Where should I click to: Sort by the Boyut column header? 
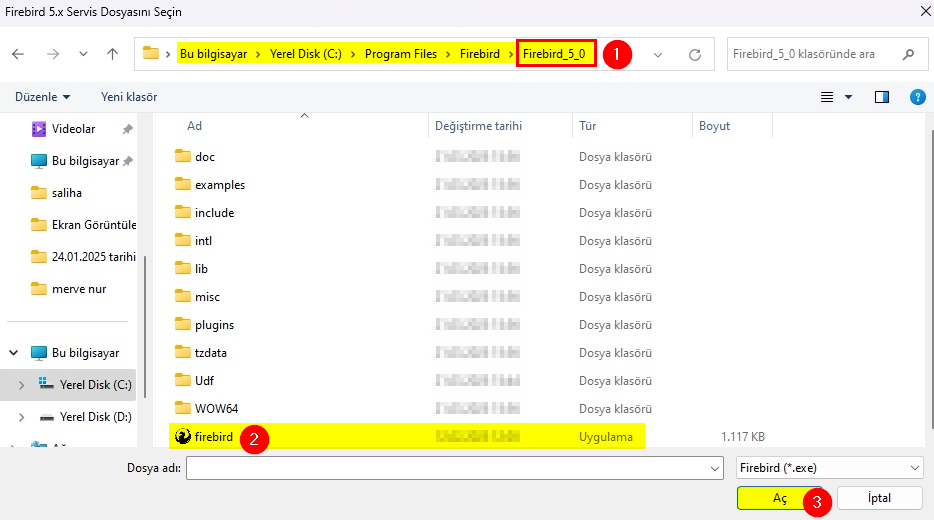pyautogui.click(x=714, y=126)
